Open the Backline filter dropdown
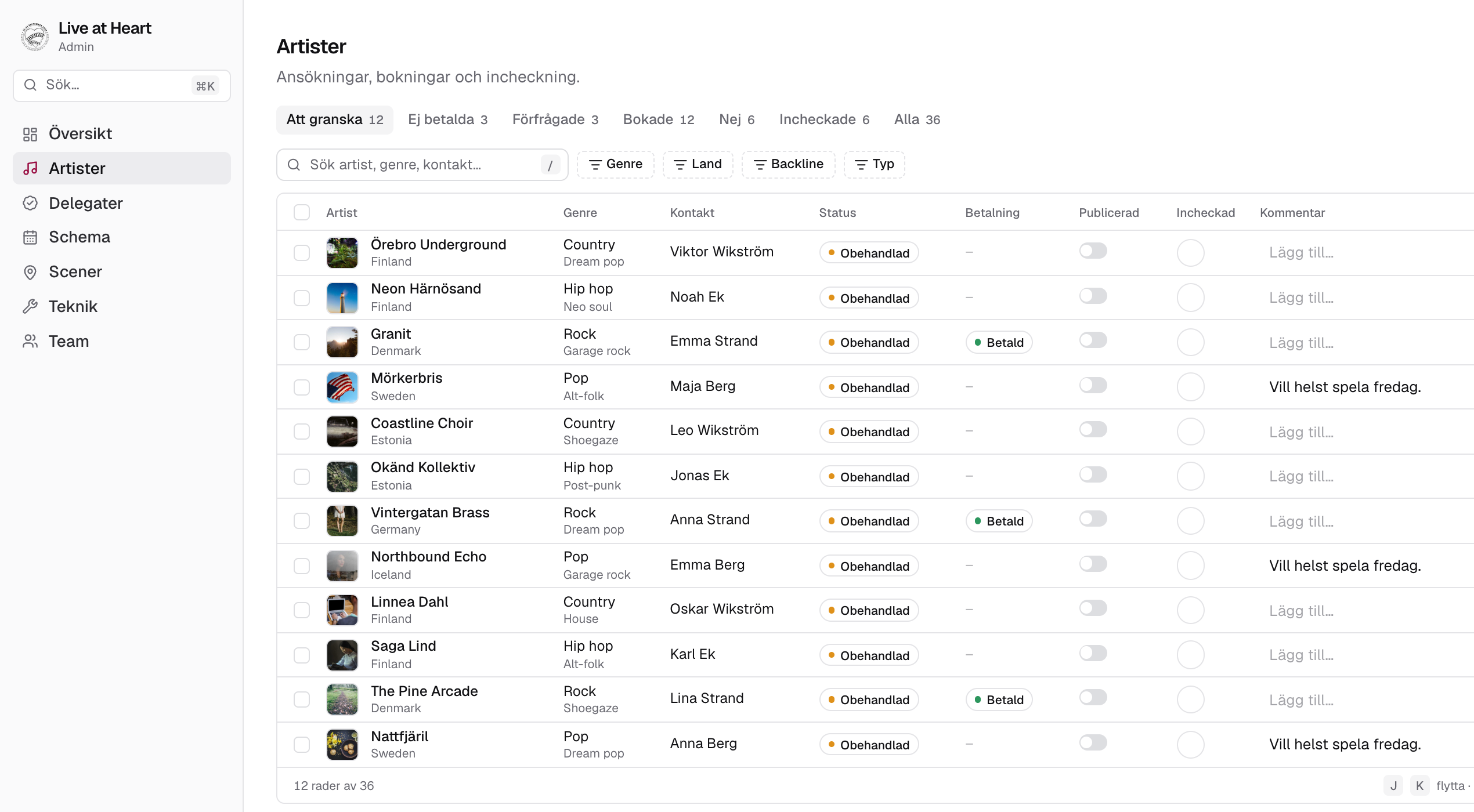1474x812 pixels. coord(789,165)
